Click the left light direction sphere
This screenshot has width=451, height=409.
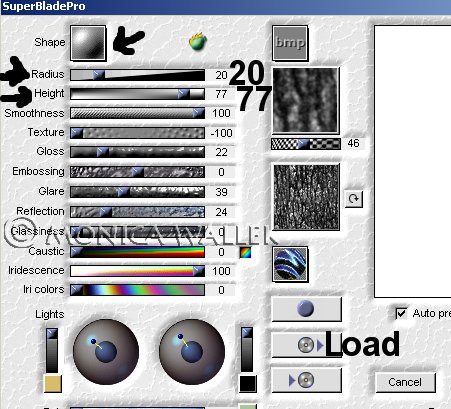tap(106, 352)
